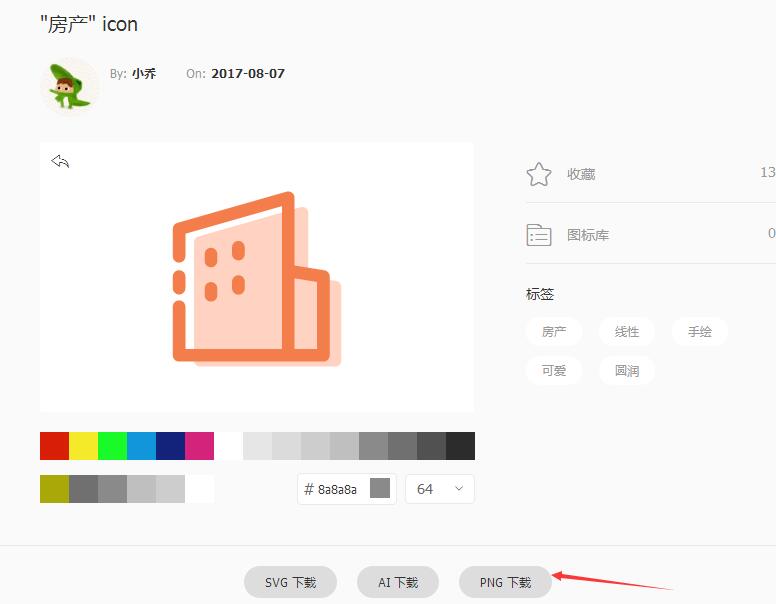
Task: Open the icon size dropdown showing 64
Action: (440, 489)
